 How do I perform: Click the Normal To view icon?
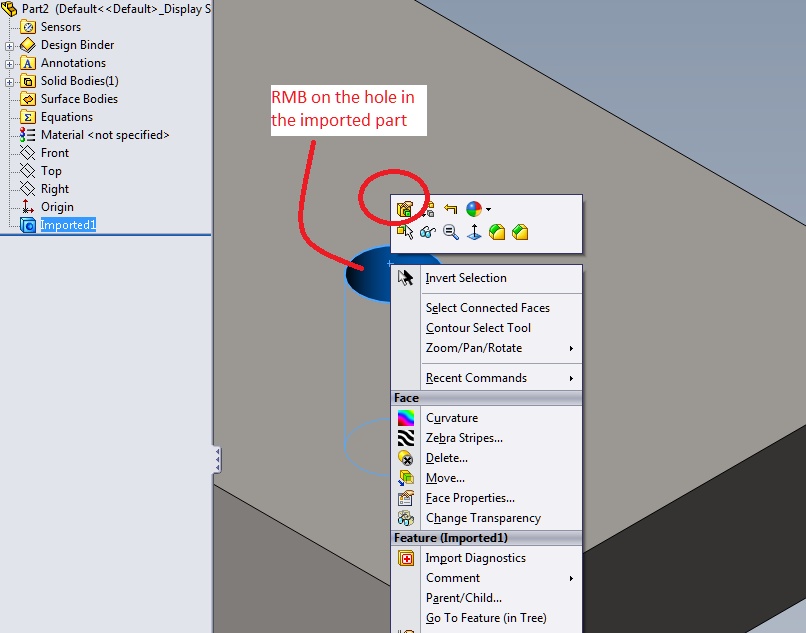coord(474,232)
